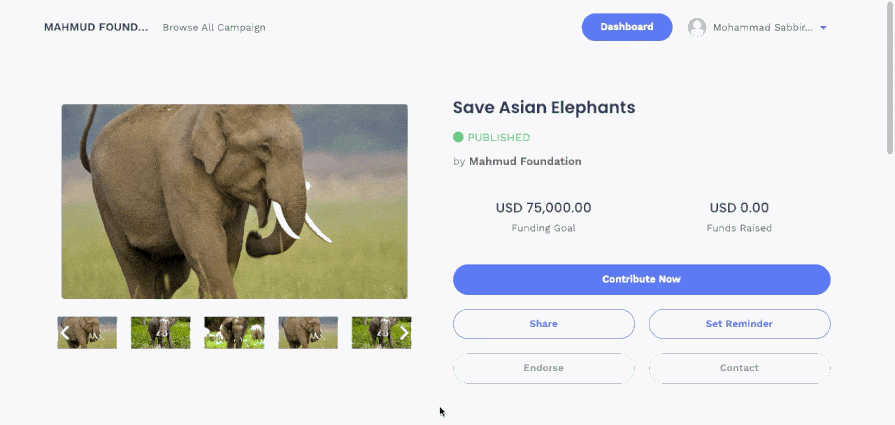The image size is (895, 425).
Task: Open Browse All Campaign link
Action: (214, 27)
